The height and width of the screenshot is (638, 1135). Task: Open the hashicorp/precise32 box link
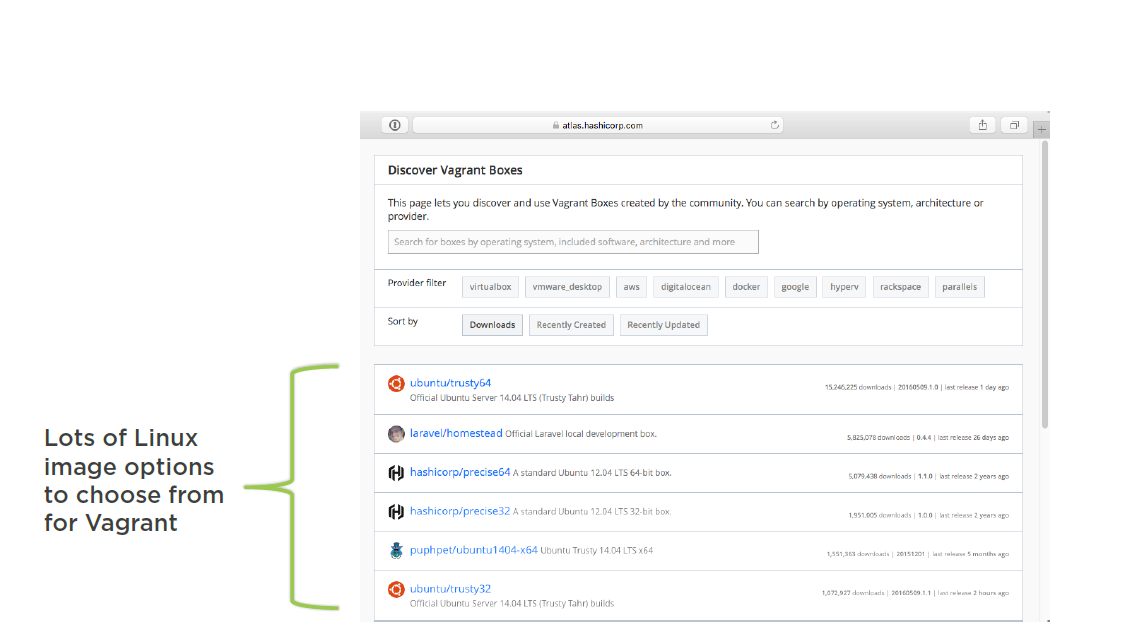460,511
